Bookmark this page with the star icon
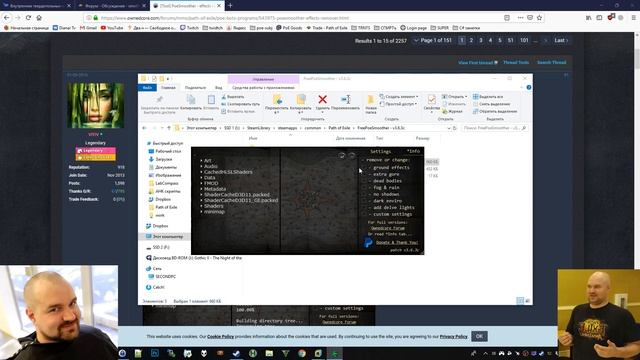This screenshot has width=640, height=360. coord(539,18)
